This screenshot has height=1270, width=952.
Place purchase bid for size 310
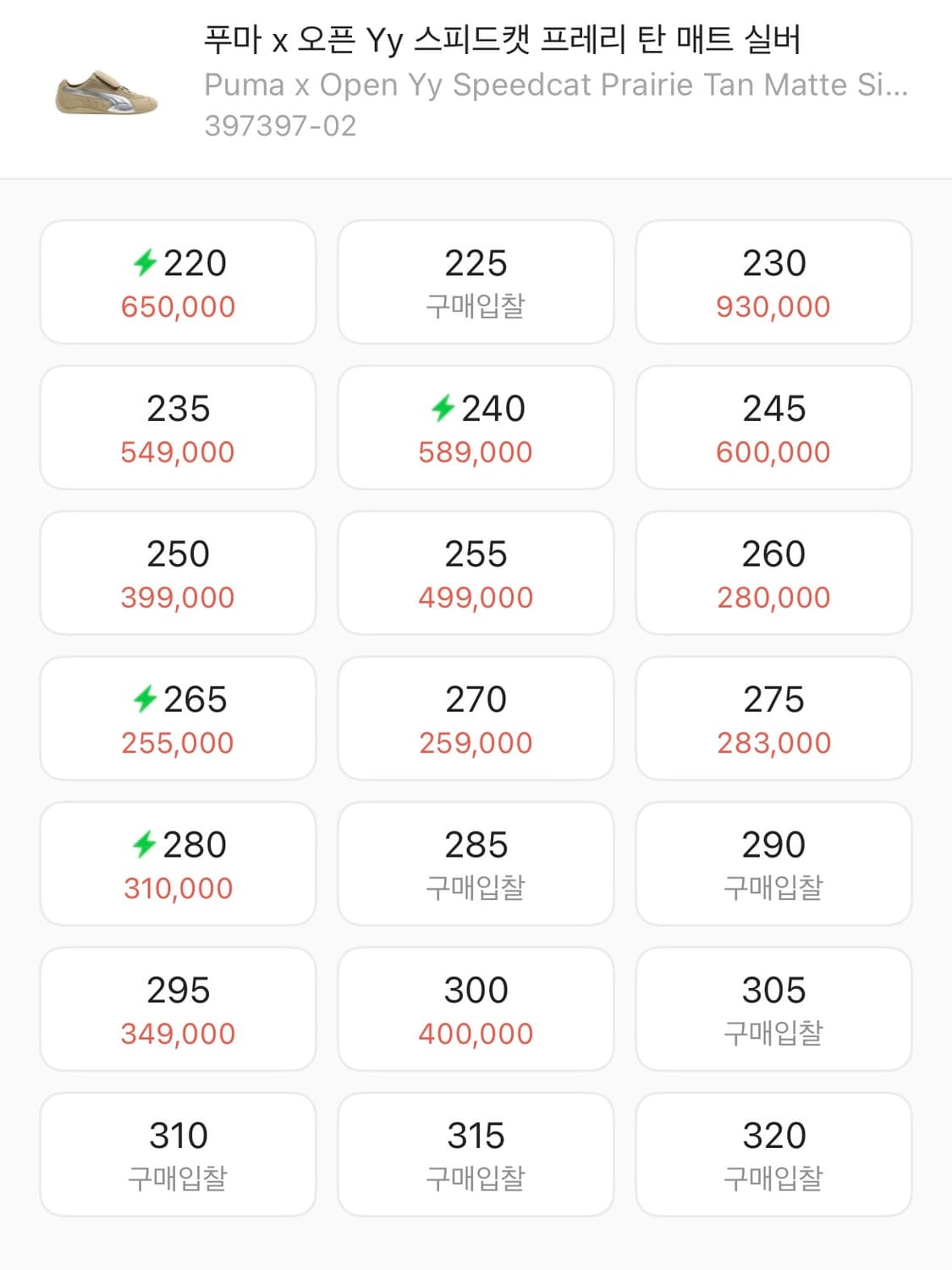[178, 1155]
